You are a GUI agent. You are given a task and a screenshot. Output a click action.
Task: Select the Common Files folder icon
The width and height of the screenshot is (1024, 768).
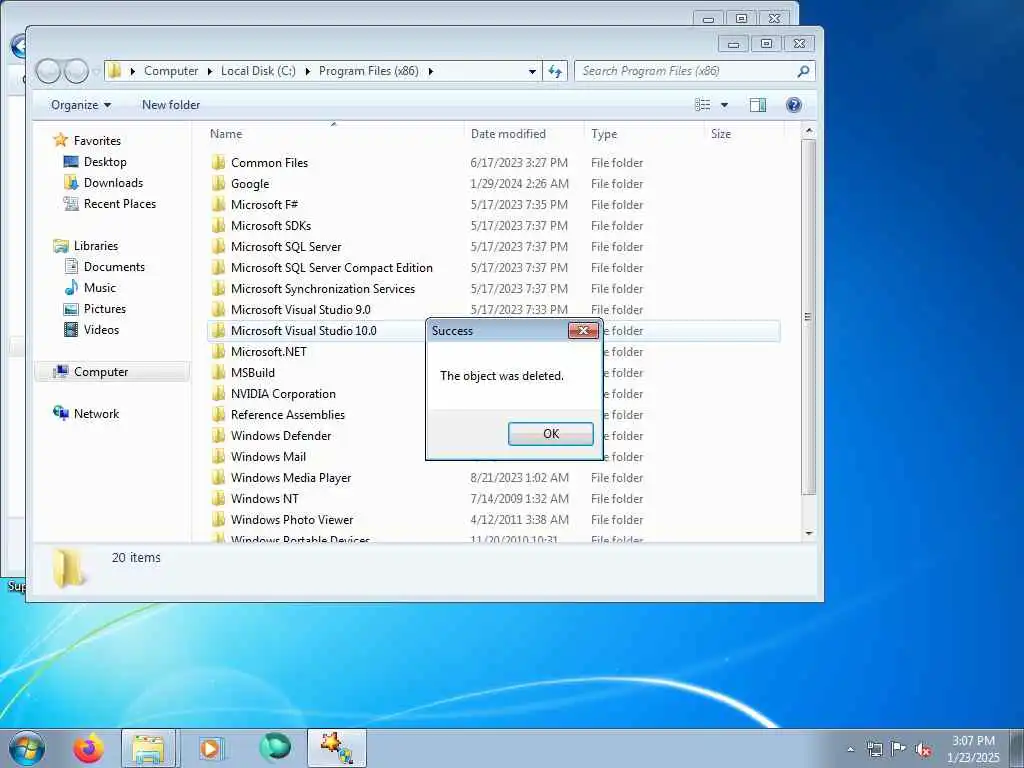click(x=219, y=163)
